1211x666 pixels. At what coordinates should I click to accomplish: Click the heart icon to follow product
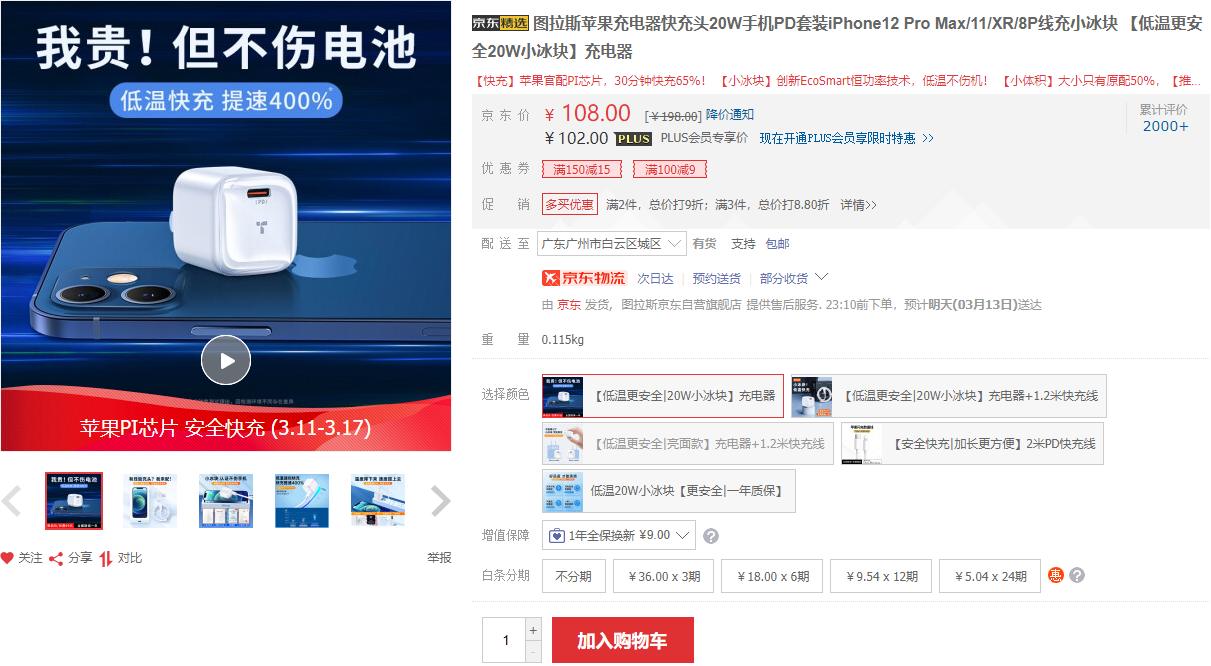tap(7, 558)
